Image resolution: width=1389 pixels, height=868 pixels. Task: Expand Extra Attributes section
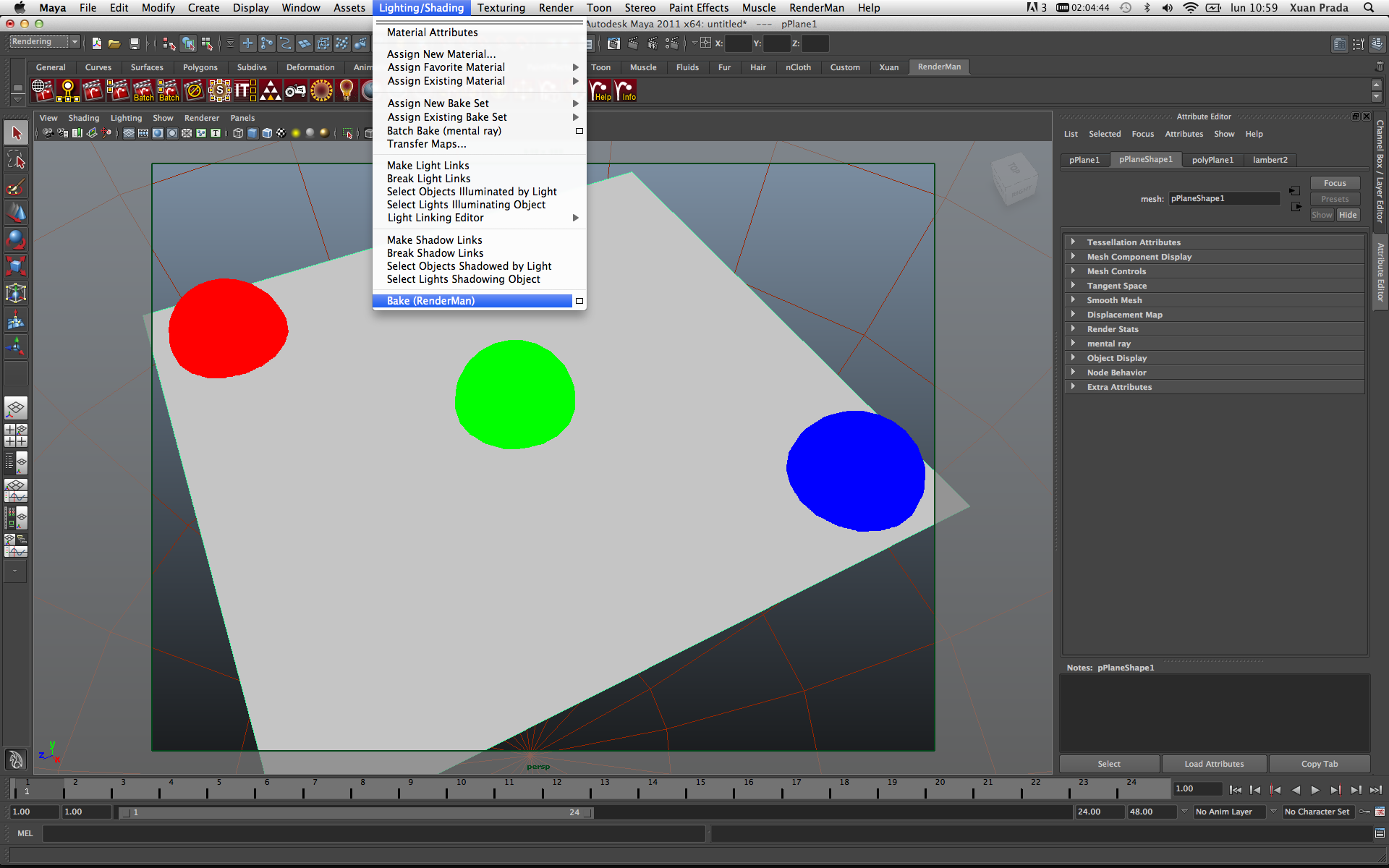coord(1213,387)
